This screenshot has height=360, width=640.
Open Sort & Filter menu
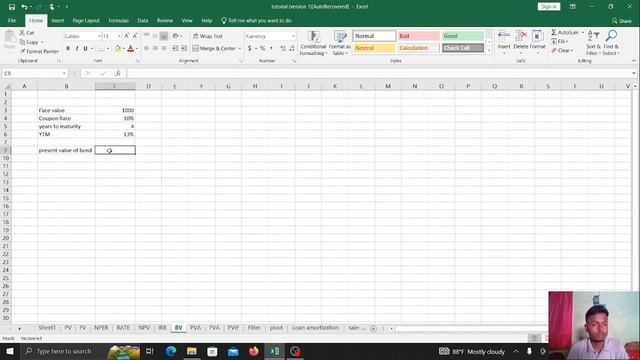pos(593,43)
